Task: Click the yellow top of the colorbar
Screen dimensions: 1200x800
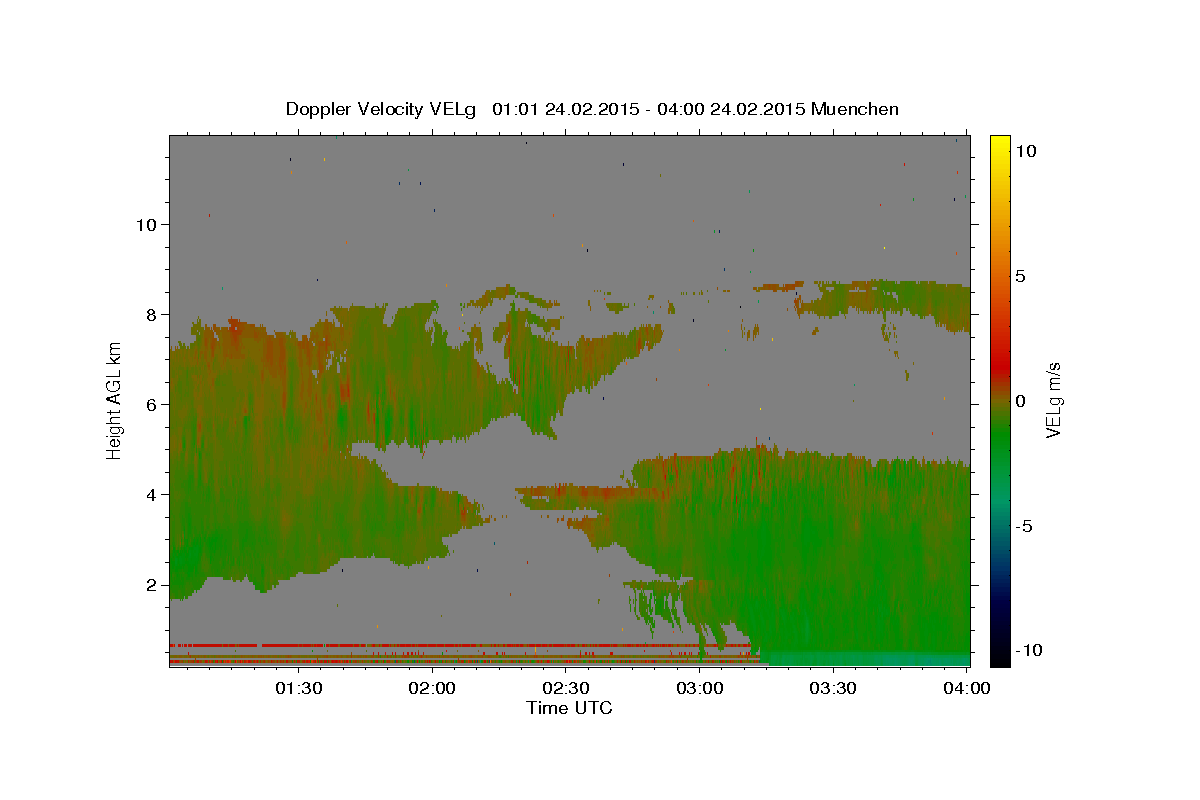Action: pos(1000,145)
